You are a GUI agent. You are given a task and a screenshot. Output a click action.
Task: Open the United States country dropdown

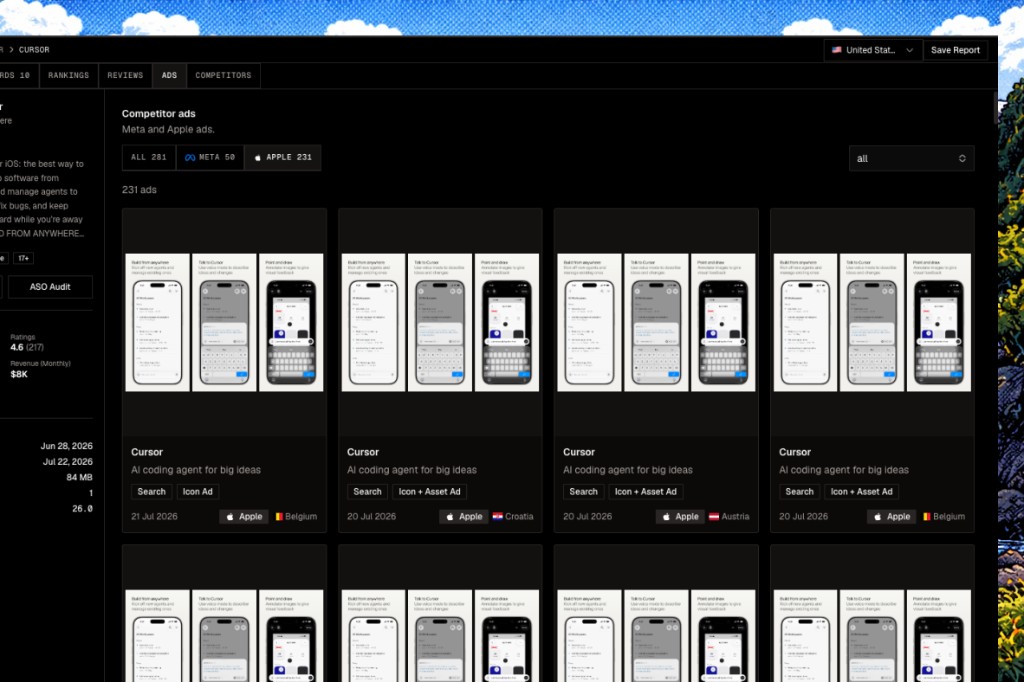(873, 50)
